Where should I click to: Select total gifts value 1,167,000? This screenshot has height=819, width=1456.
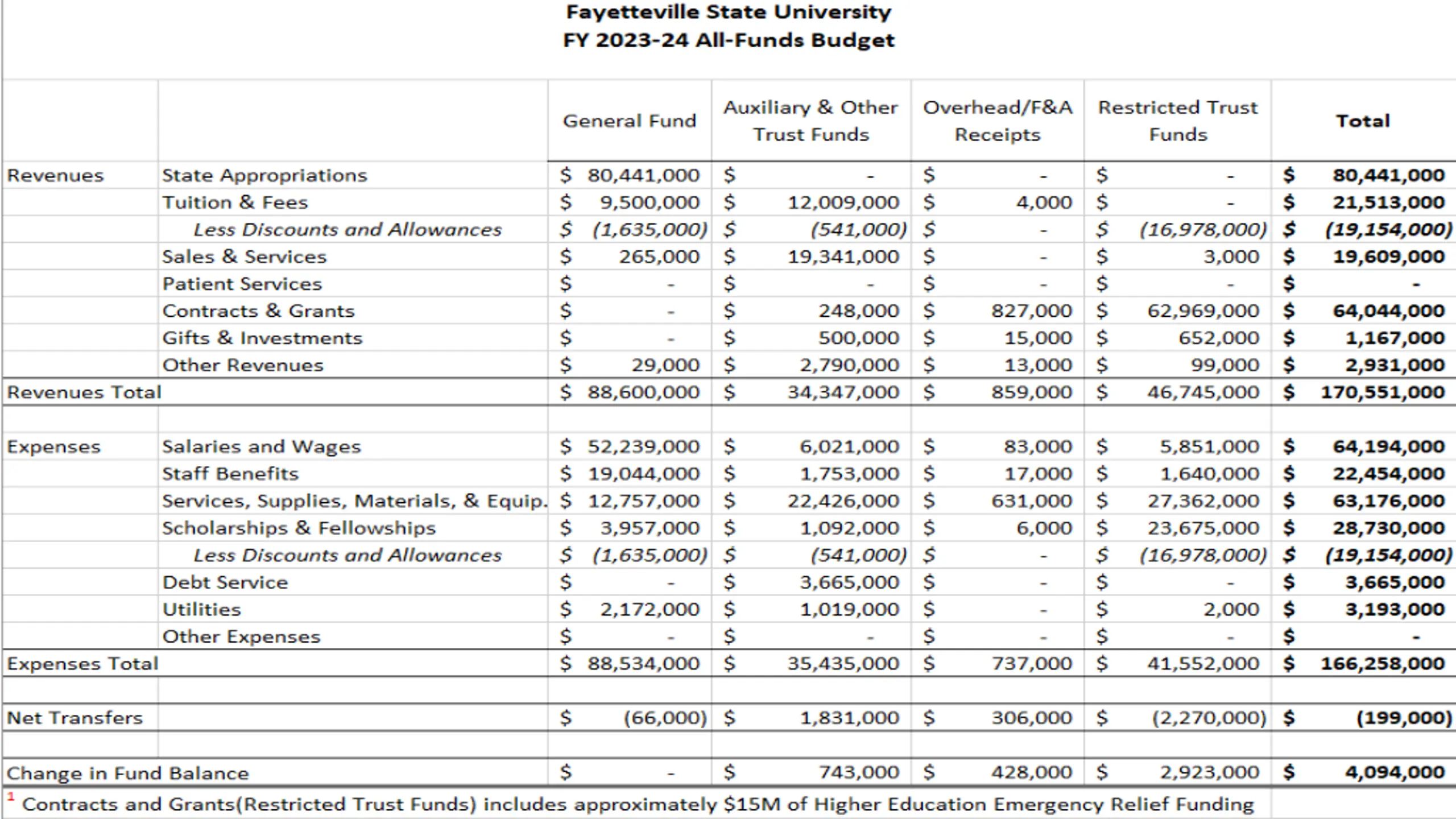tap(1395, 338)
